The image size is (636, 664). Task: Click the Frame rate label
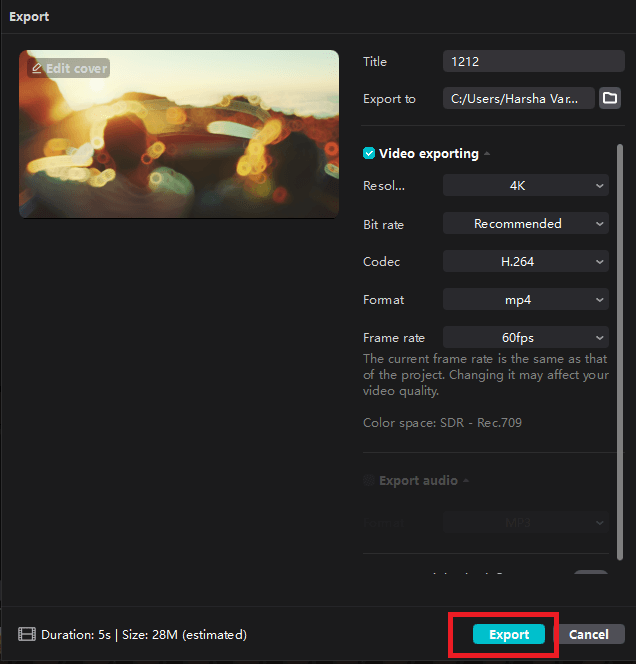394,338
